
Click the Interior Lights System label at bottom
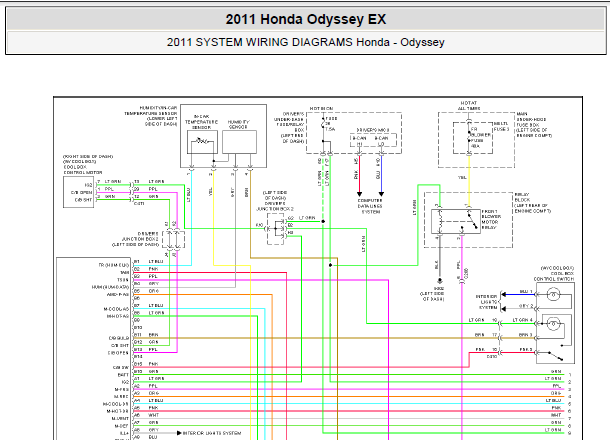pos(214,433)
